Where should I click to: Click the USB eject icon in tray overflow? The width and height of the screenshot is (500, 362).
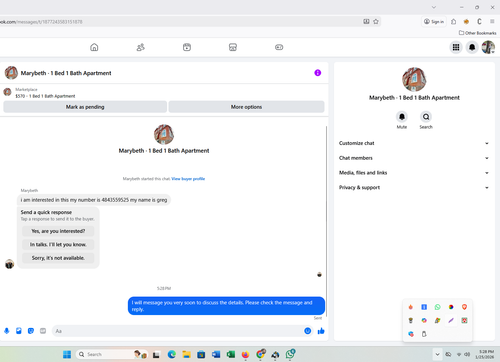(424, 334)
